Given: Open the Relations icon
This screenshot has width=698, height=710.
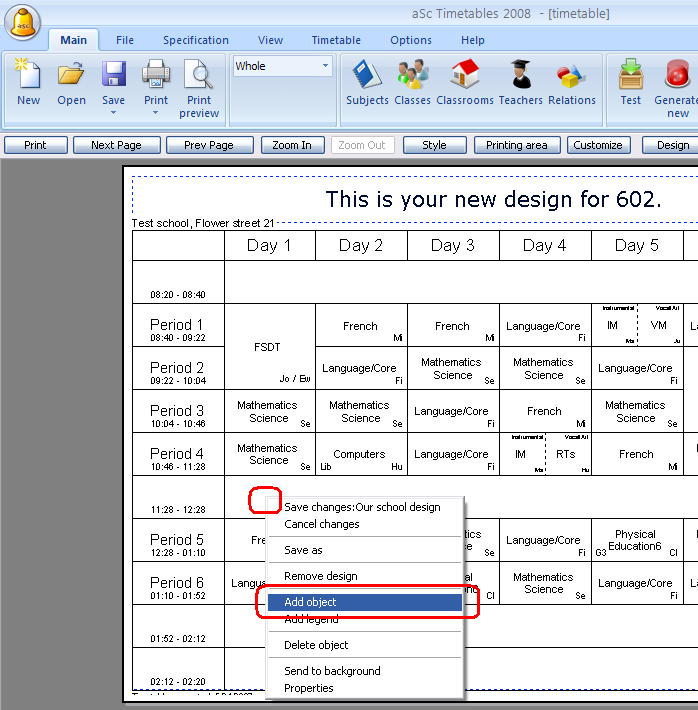Looking at the screenshot, I should 571,75.
